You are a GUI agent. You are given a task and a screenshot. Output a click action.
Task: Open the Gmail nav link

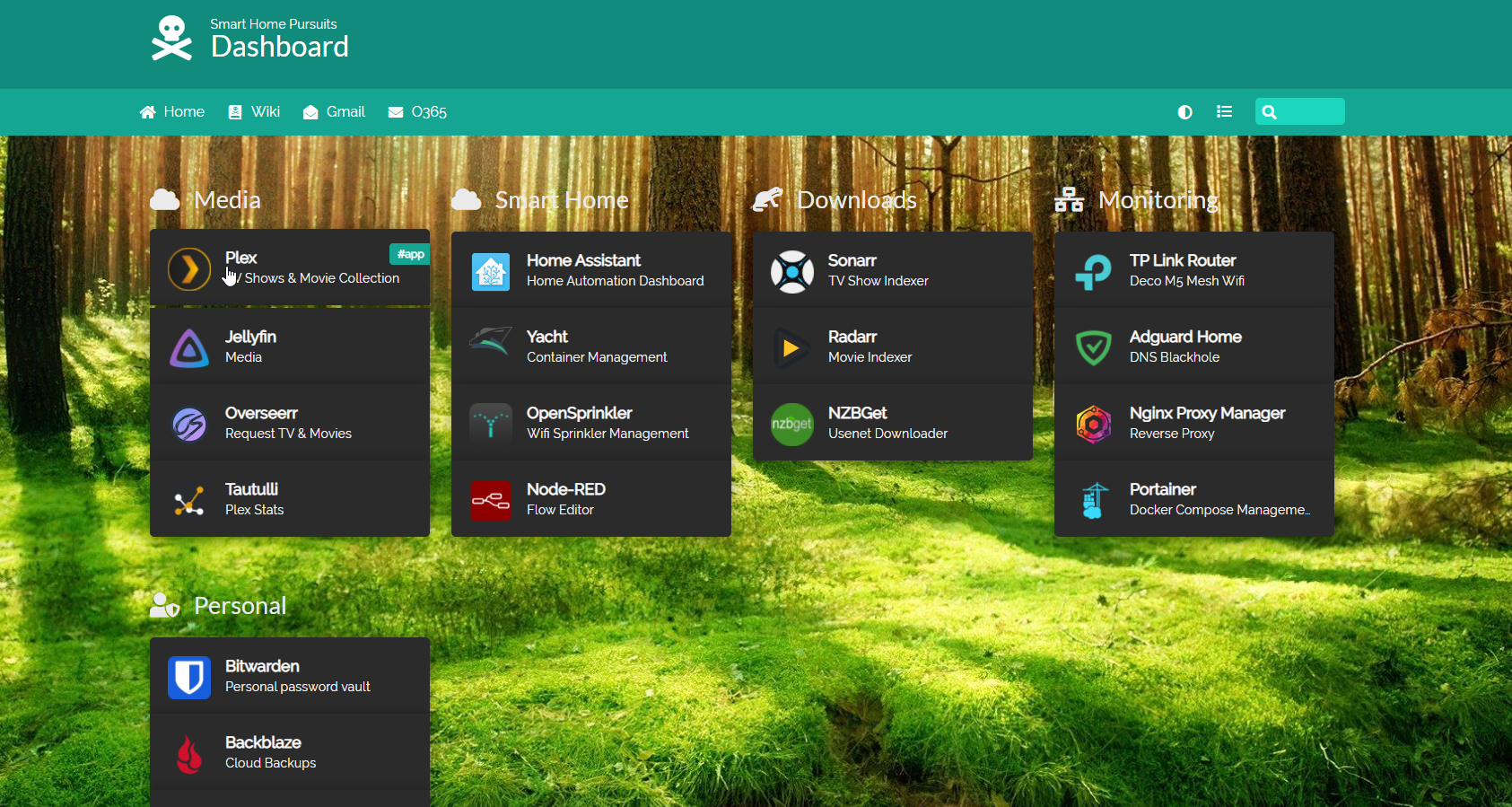pyautogui.click(x=334, y=112)
